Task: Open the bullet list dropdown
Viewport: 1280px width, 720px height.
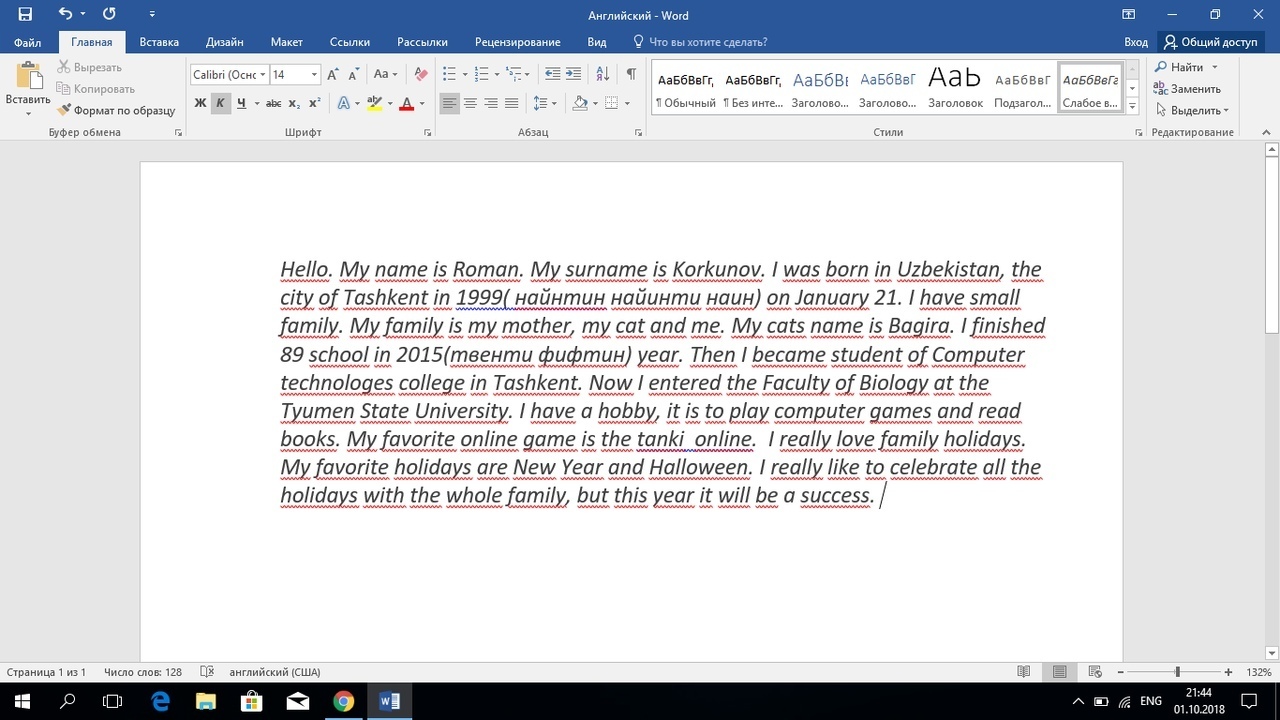Action: click(465, 75)
